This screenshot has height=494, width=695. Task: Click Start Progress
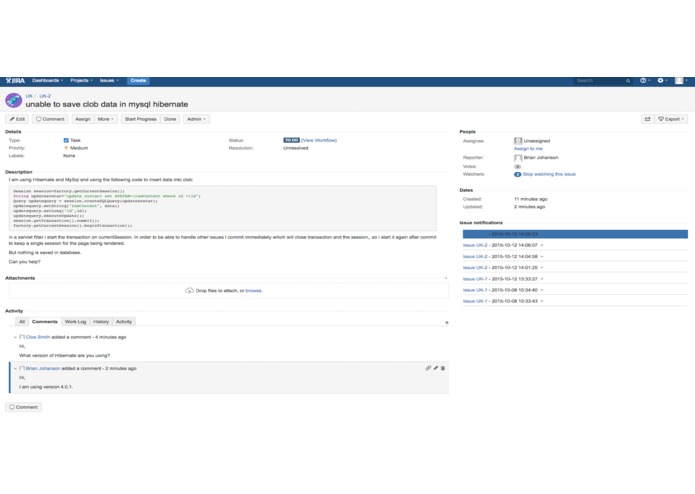(x=141, y=119)
